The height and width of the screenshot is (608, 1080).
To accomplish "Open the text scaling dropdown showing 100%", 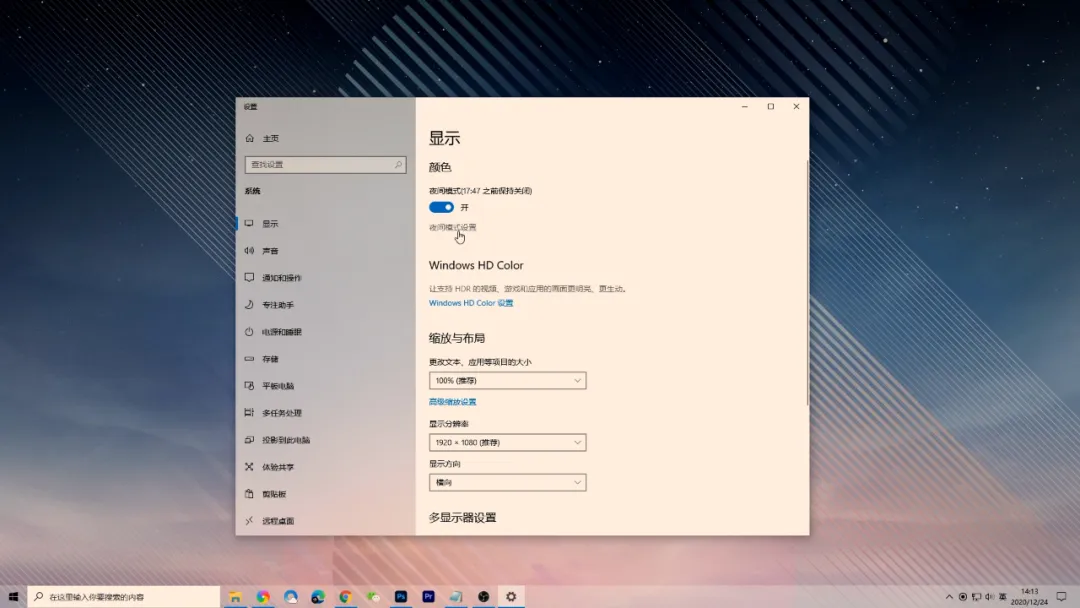I will tap(507, 380).
